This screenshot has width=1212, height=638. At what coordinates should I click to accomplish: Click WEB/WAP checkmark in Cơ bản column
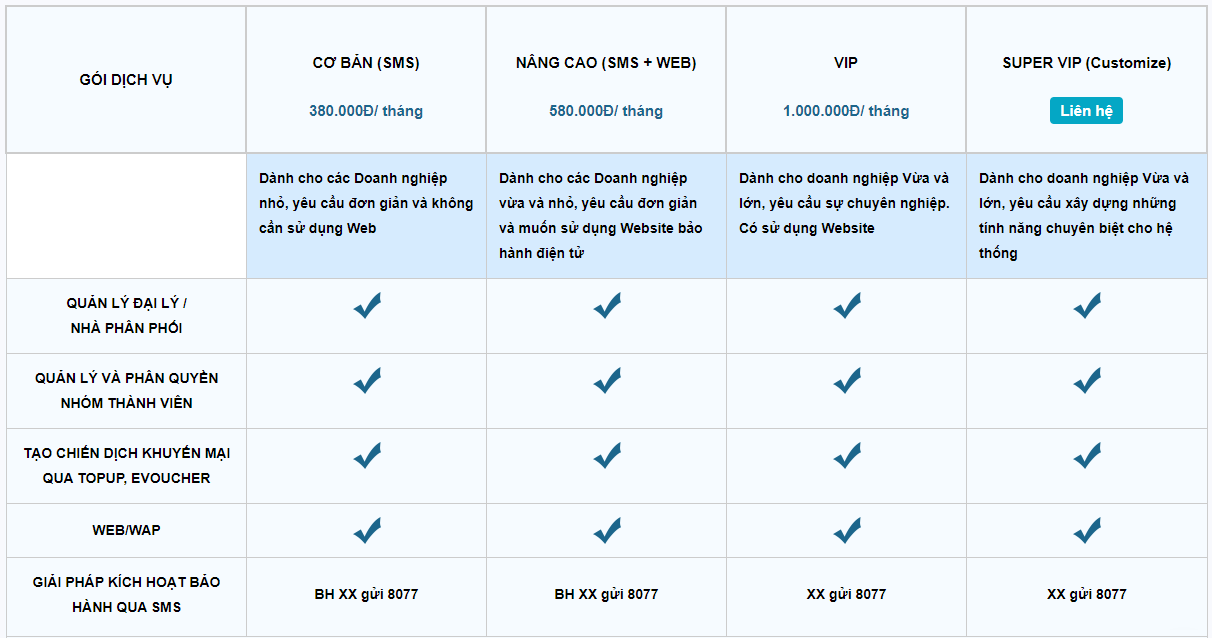point(367,530)
